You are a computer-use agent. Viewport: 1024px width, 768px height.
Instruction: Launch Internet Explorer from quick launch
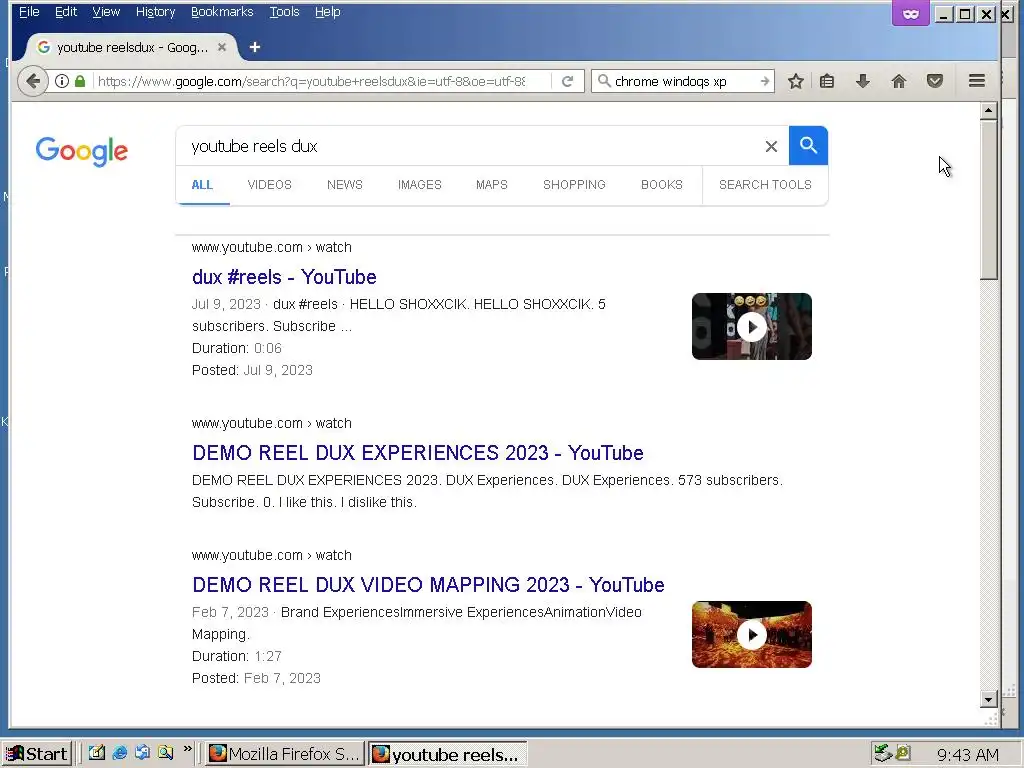pos(120,753)
